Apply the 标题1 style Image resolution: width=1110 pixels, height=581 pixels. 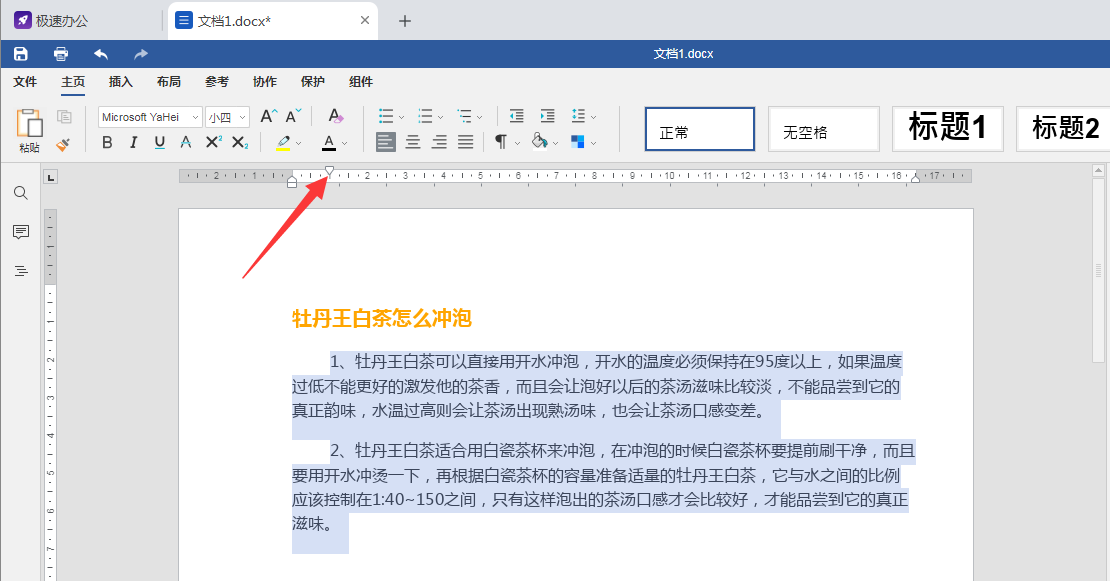pyautogui.click(x=947, y=129)
